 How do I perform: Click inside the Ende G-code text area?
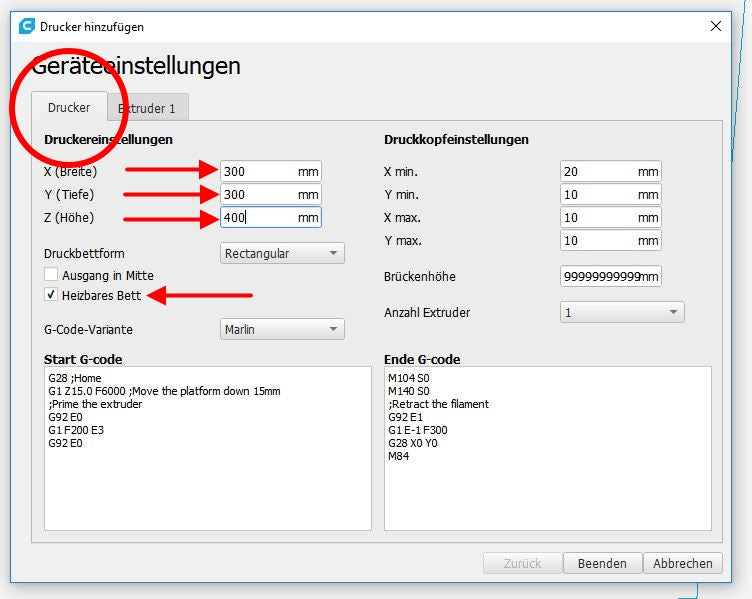(x=548, y=448)
